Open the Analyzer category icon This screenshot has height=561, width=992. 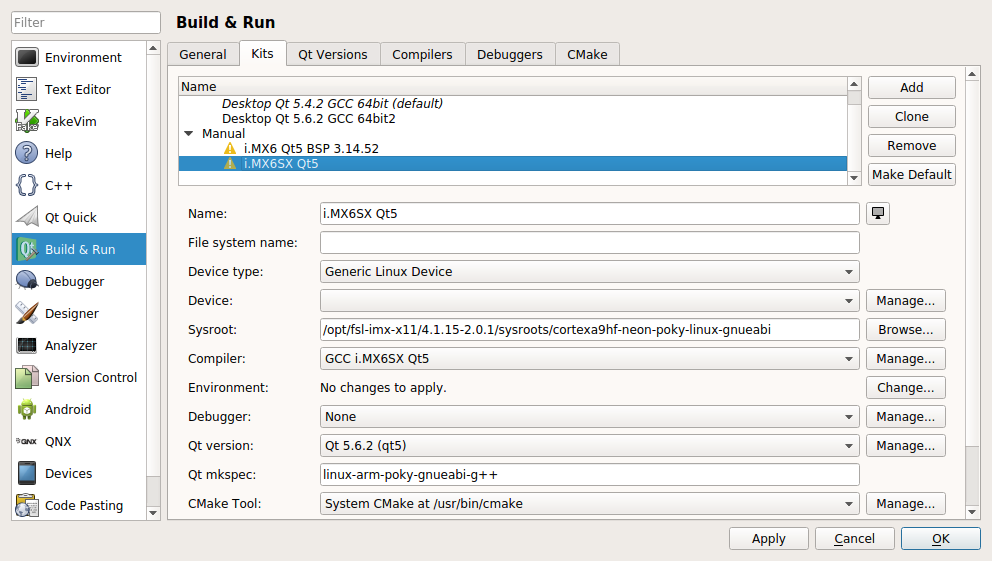[x=27, y=345]
